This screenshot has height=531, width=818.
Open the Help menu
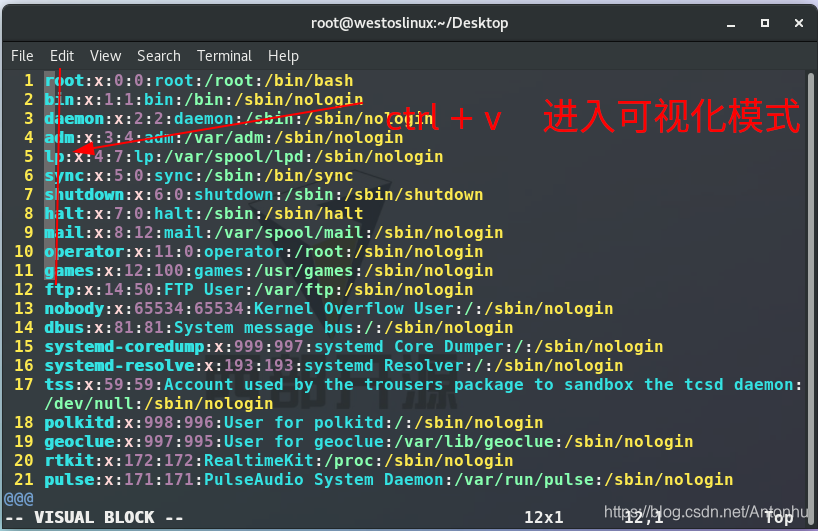283,56
